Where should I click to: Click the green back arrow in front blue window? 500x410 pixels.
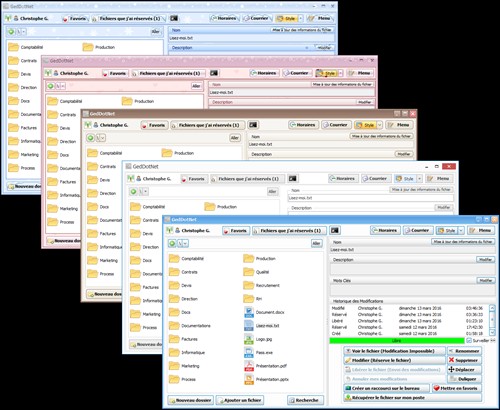[x=172, y=243]
